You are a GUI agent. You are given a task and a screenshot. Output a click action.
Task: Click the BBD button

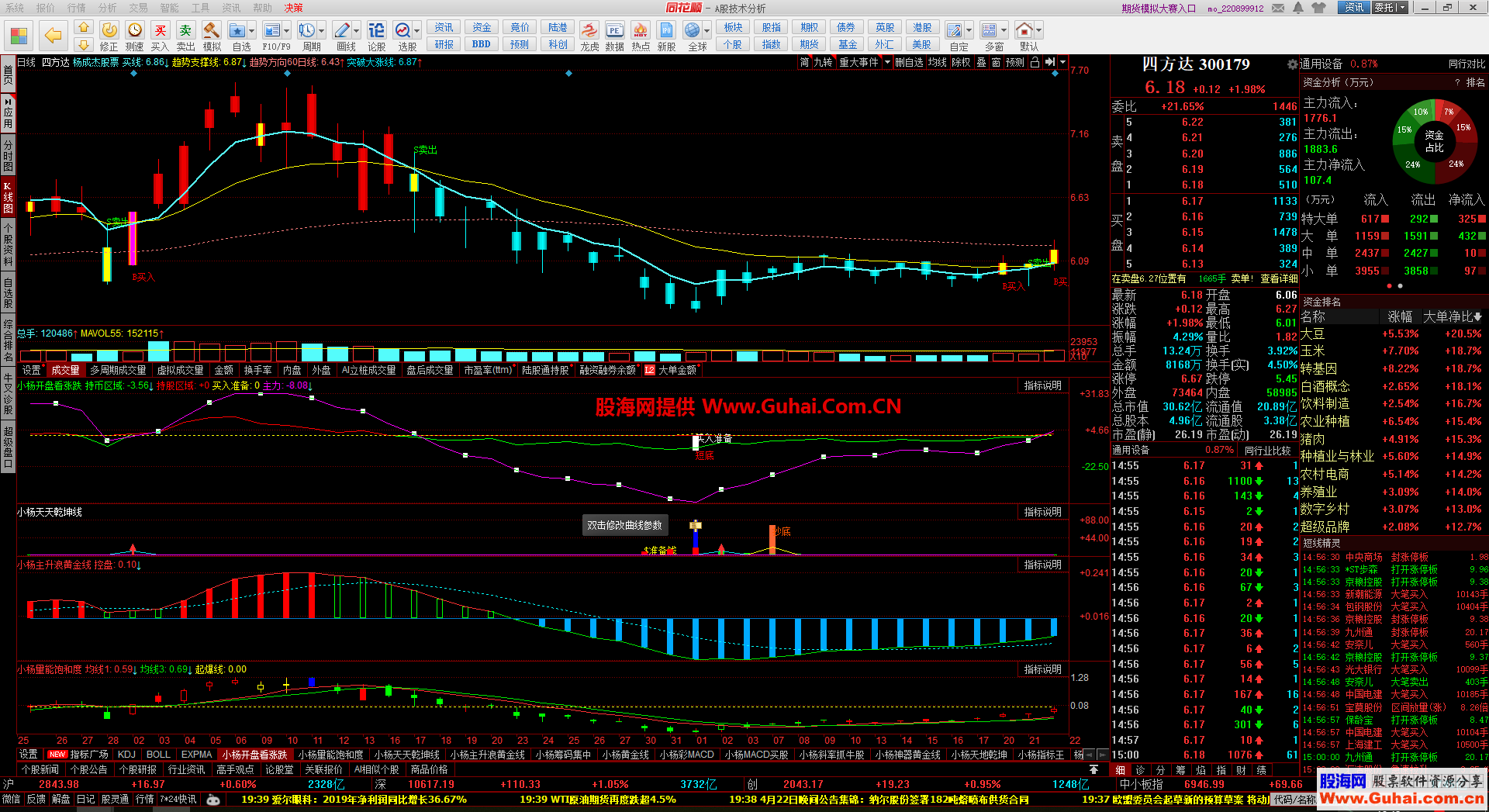point(482,44)
